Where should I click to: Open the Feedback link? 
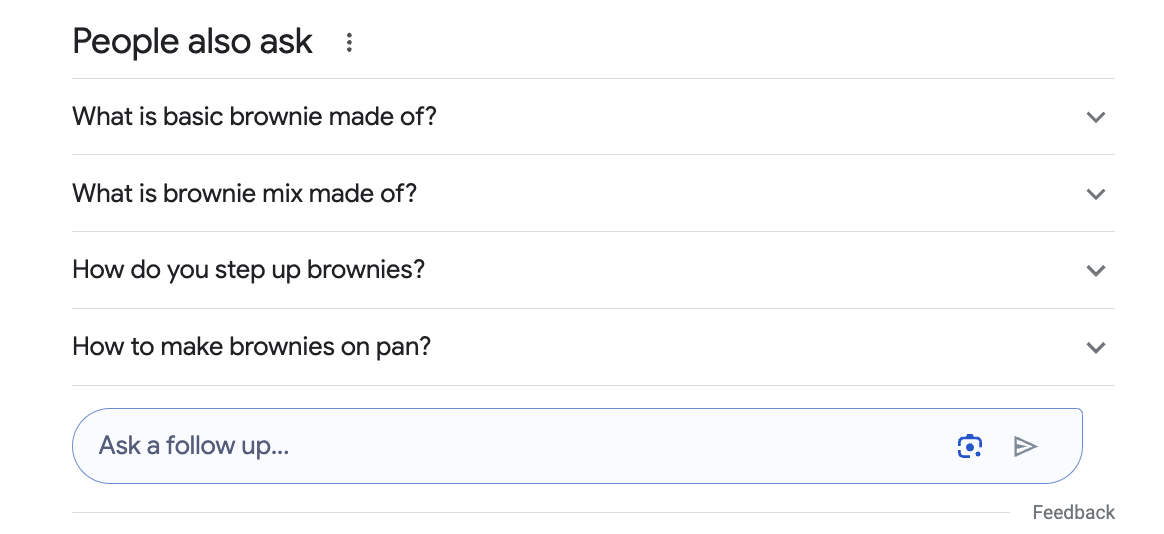click(x=1073, y=512)
